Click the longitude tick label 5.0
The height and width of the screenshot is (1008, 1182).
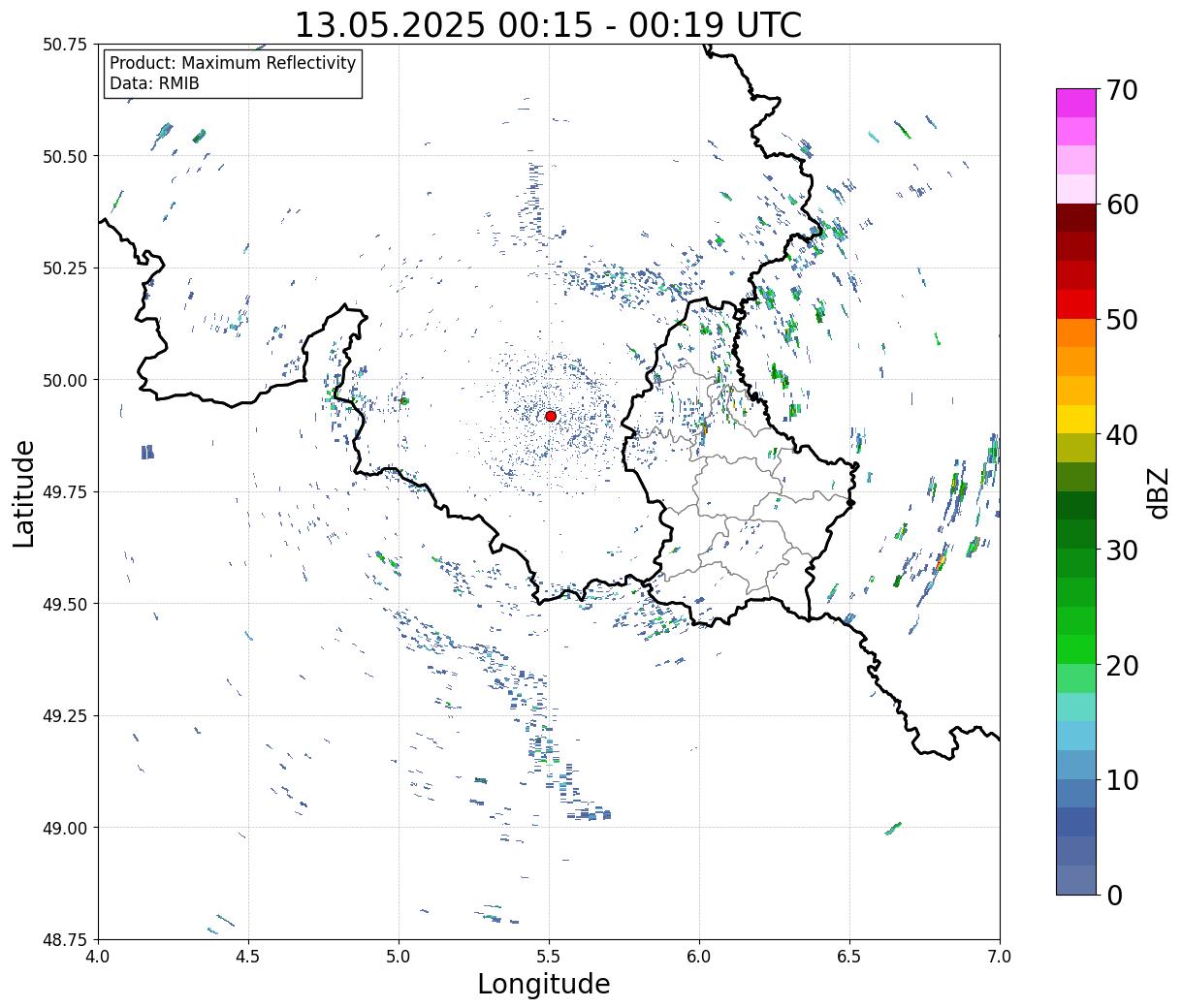tap(399, 957)
